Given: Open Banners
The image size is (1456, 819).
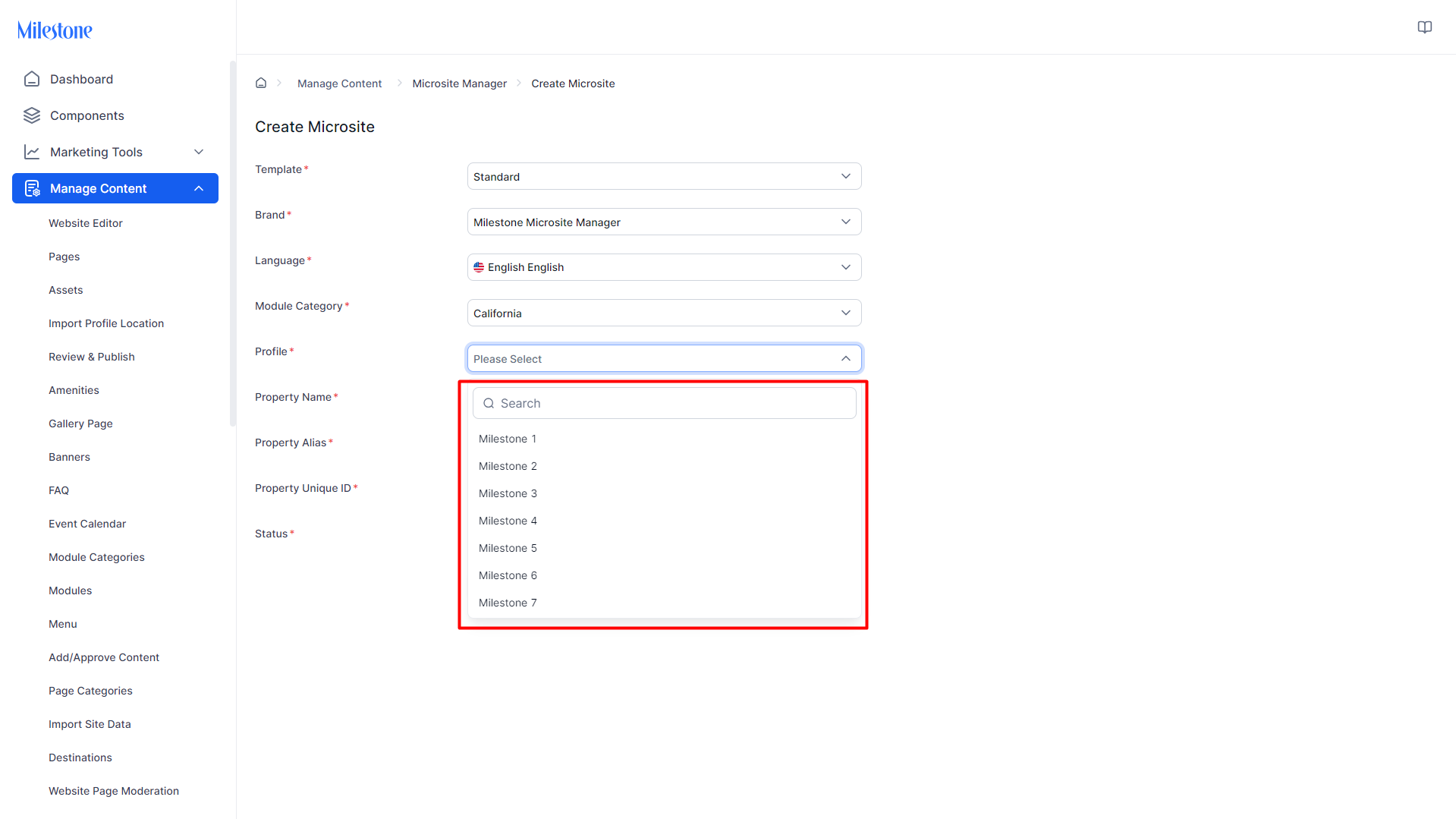Looking at the screenshot, I should pos(69,457).
